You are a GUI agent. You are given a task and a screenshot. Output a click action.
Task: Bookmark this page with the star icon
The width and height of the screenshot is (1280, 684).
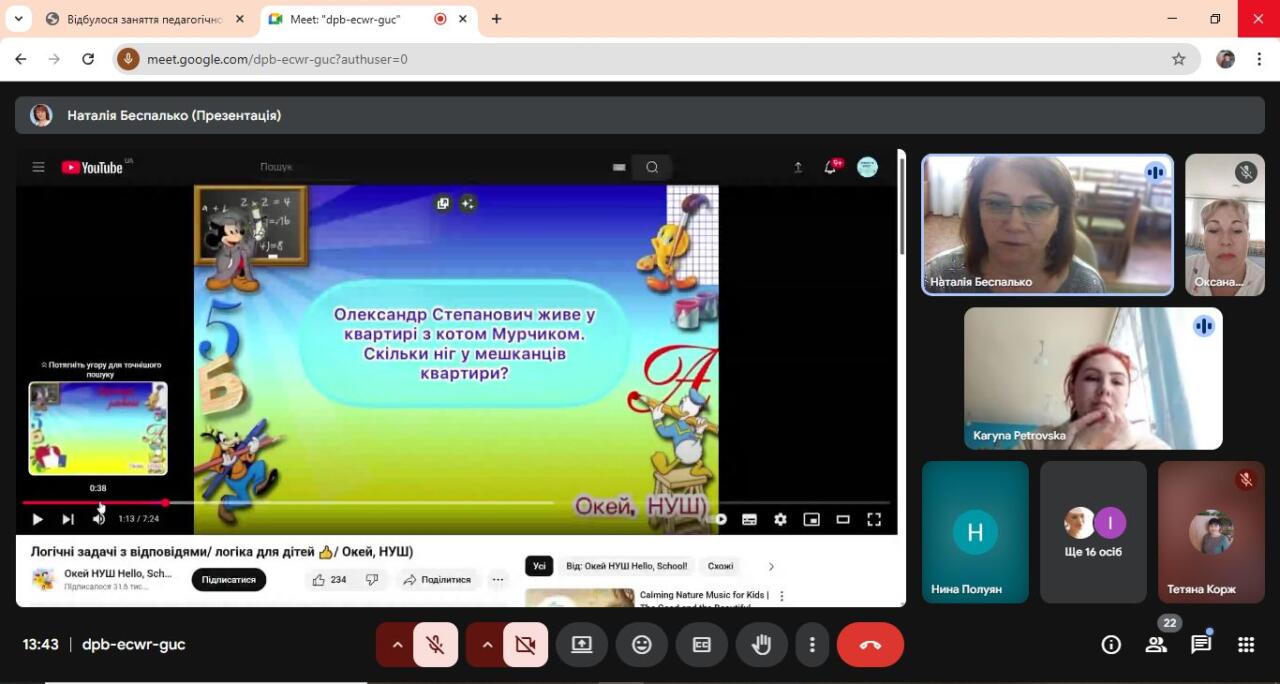(1178, 59)
